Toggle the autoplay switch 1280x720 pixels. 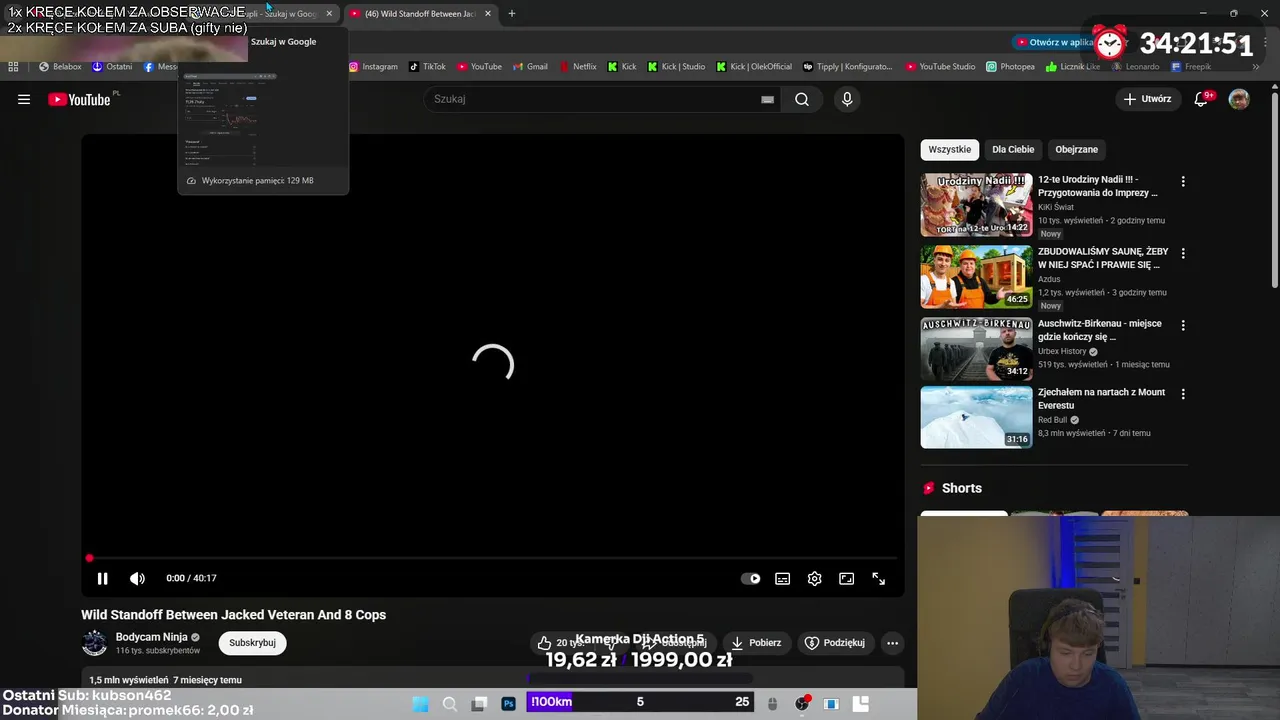point(750,578)
